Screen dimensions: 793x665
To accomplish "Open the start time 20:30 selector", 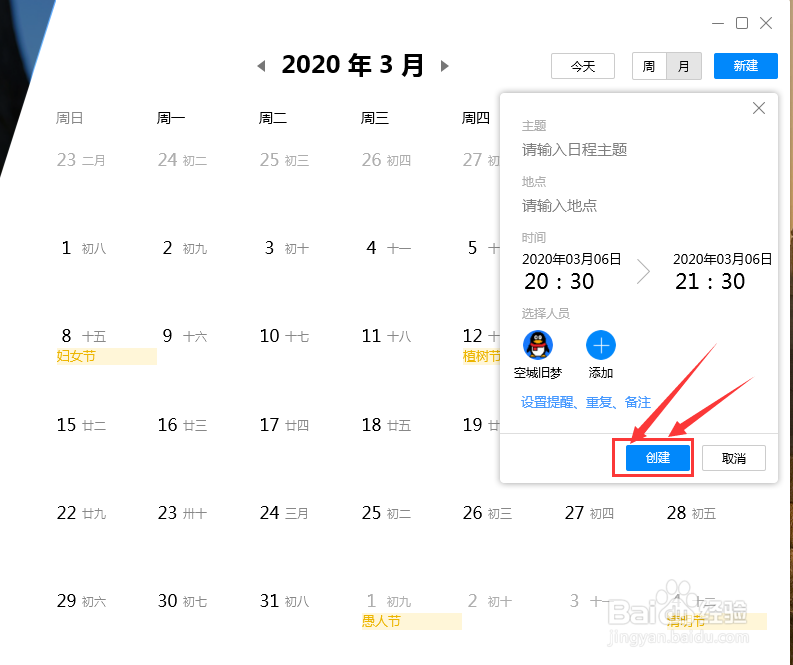I will pos(559,282).
